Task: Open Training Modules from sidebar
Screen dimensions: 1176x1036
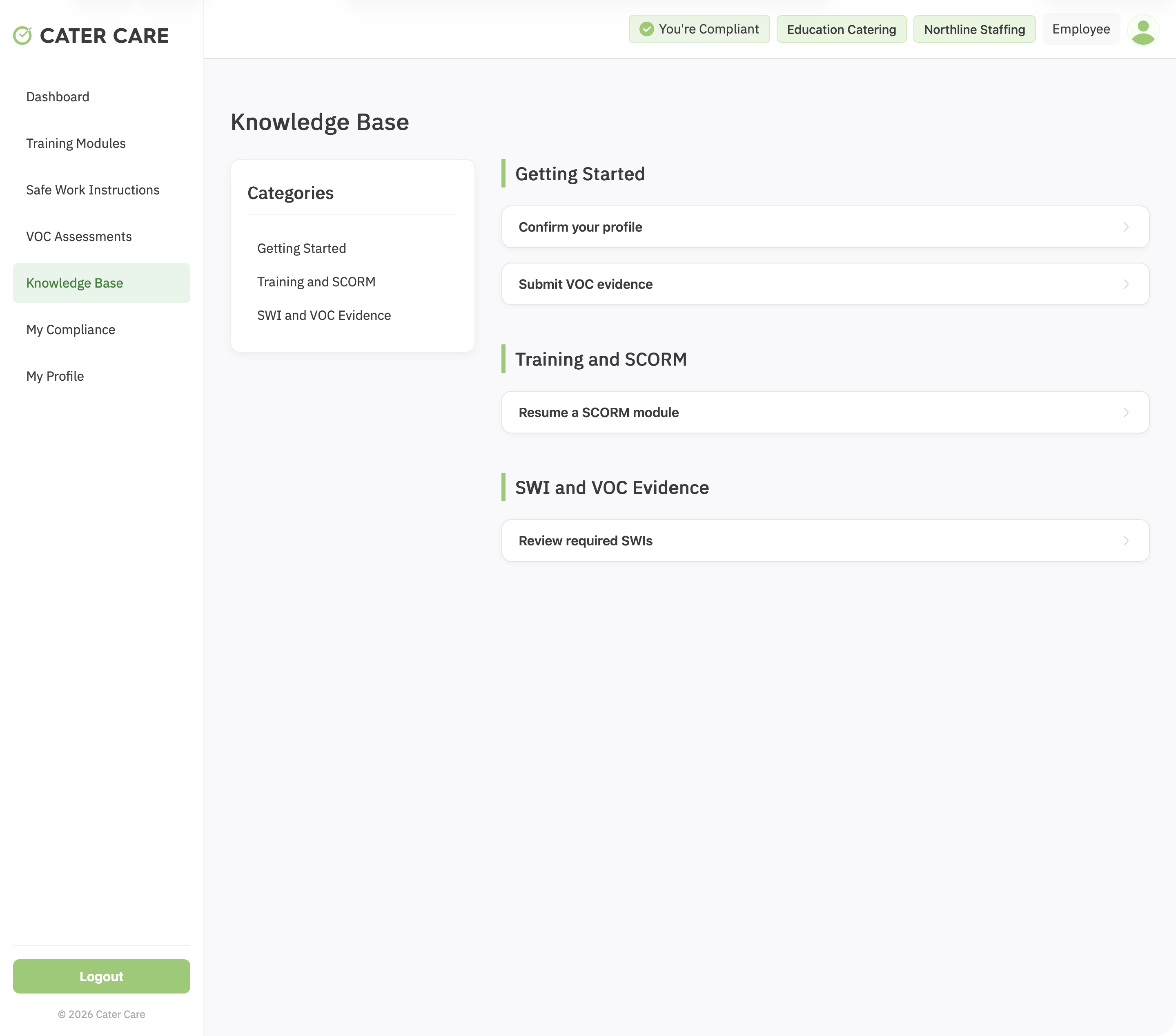Action: (x=101, y=143)
